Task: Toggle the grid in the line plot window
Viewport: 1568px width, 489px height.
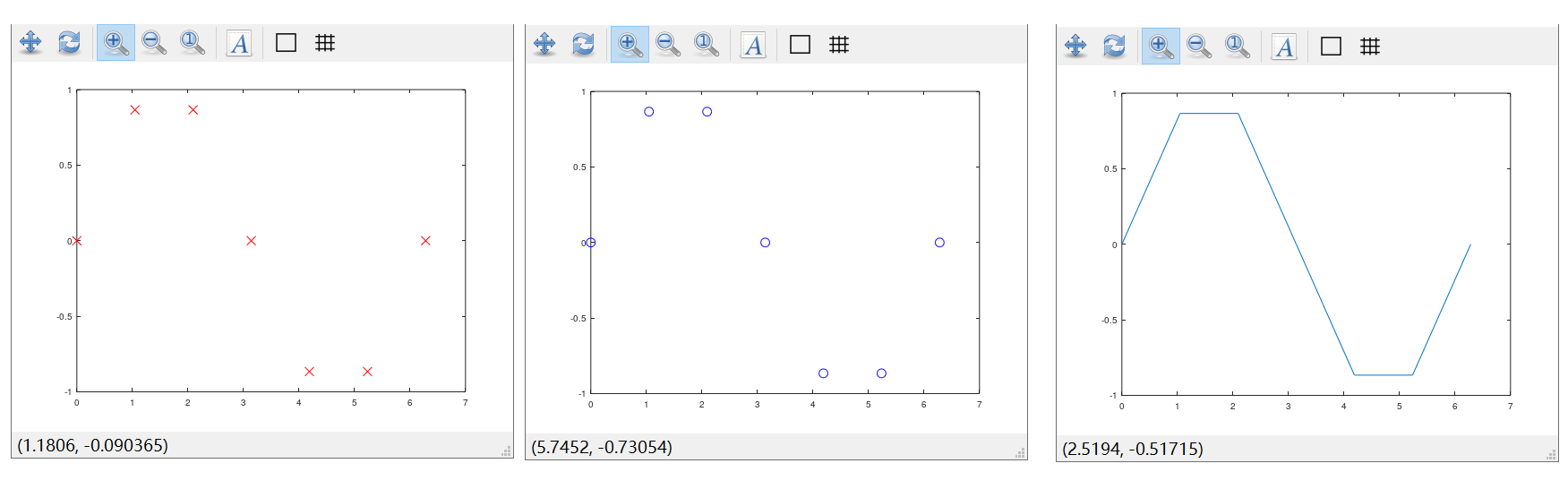Action: [x=1370, y=46]
